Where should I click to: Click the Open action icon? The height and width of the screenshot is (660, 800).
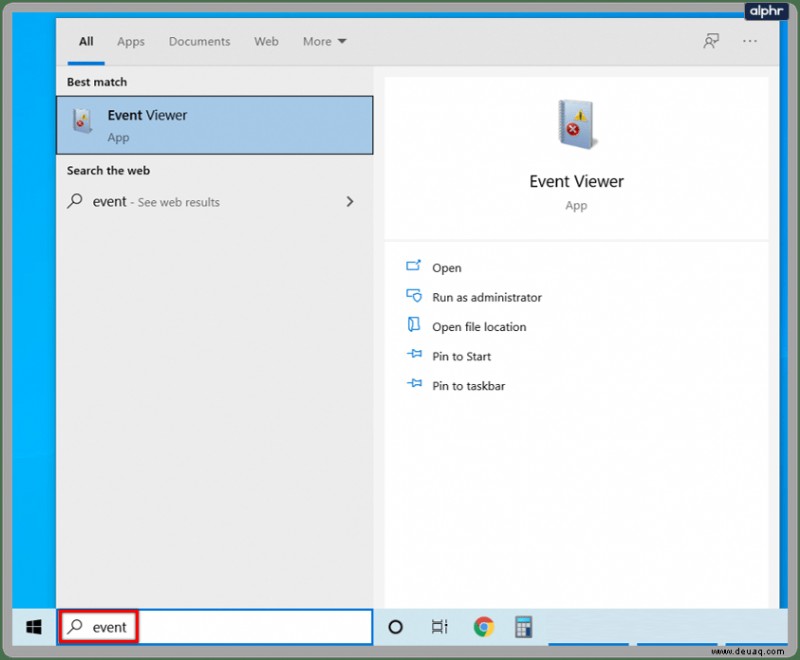coord(413,265)
